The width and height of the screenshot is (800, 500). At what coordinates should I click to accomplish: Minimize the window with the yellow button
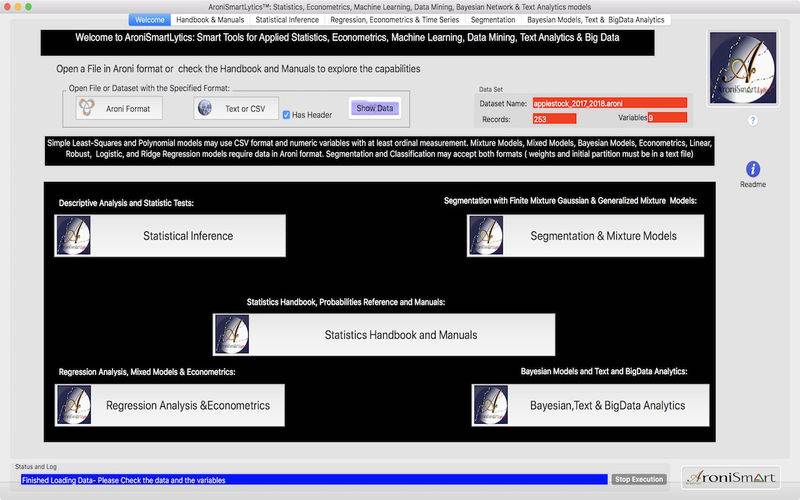pos(18,7)
